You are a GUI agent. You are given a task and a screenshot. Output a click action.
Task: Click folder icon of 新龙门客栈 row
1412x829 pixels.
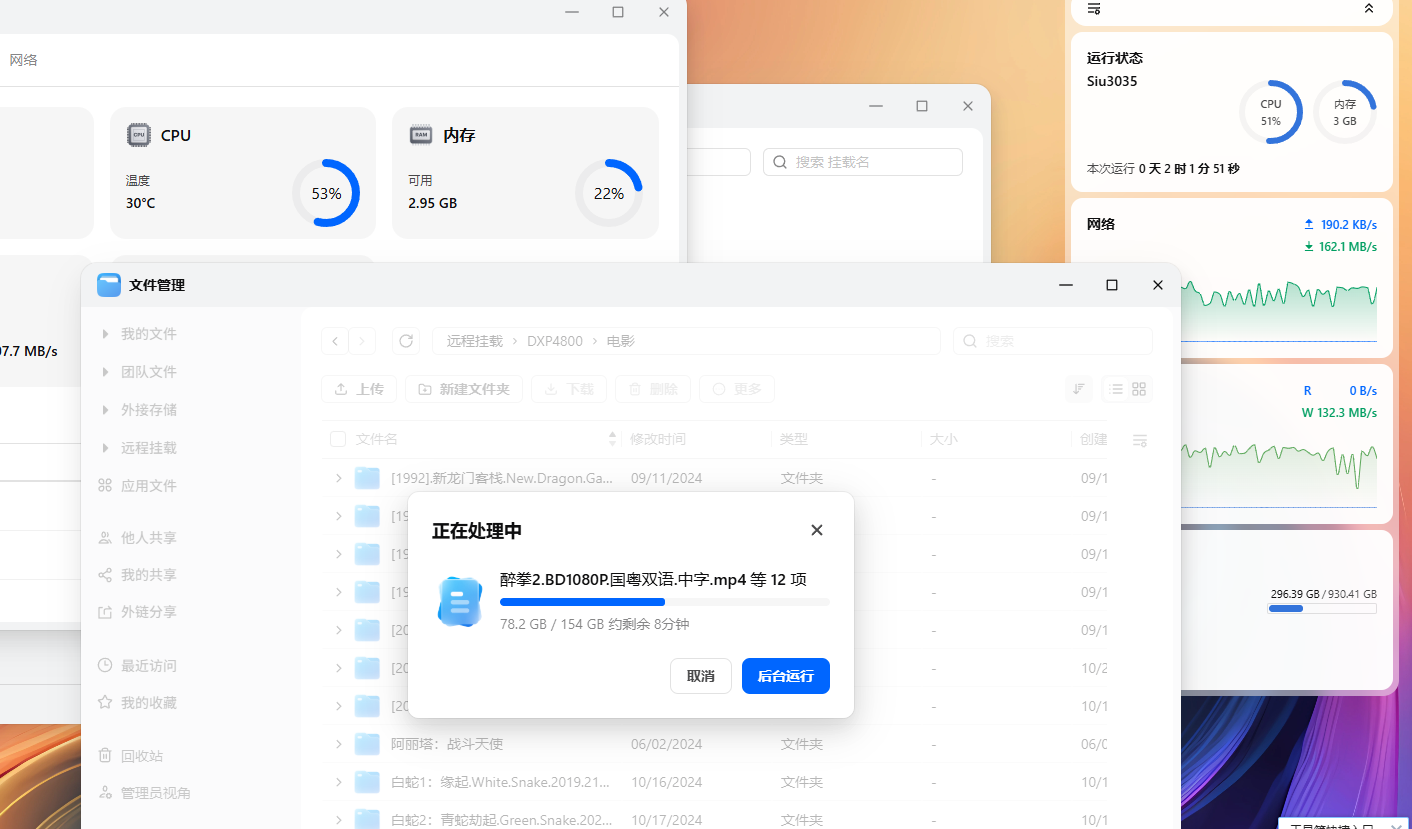[x=367, y=478]
